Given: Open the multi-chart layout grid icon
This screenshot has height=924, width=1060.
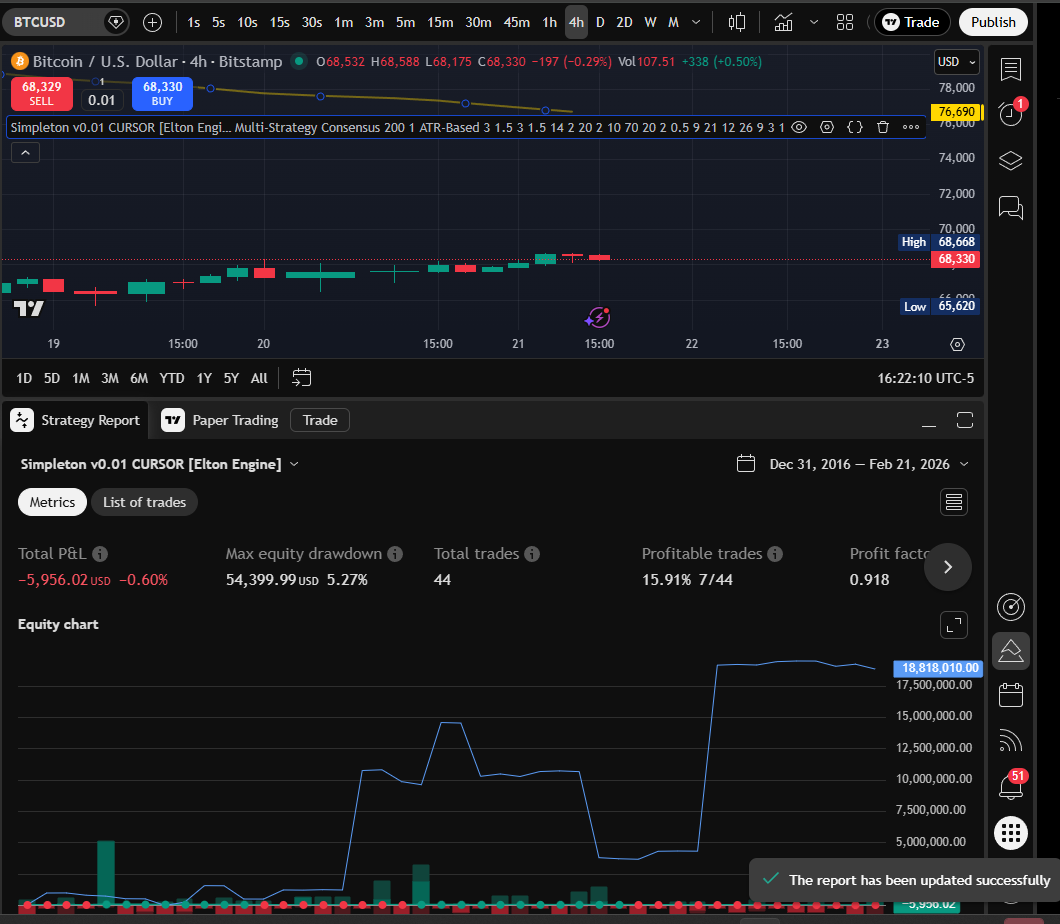Looking at the screenshot, I should [x=844, y=21].
